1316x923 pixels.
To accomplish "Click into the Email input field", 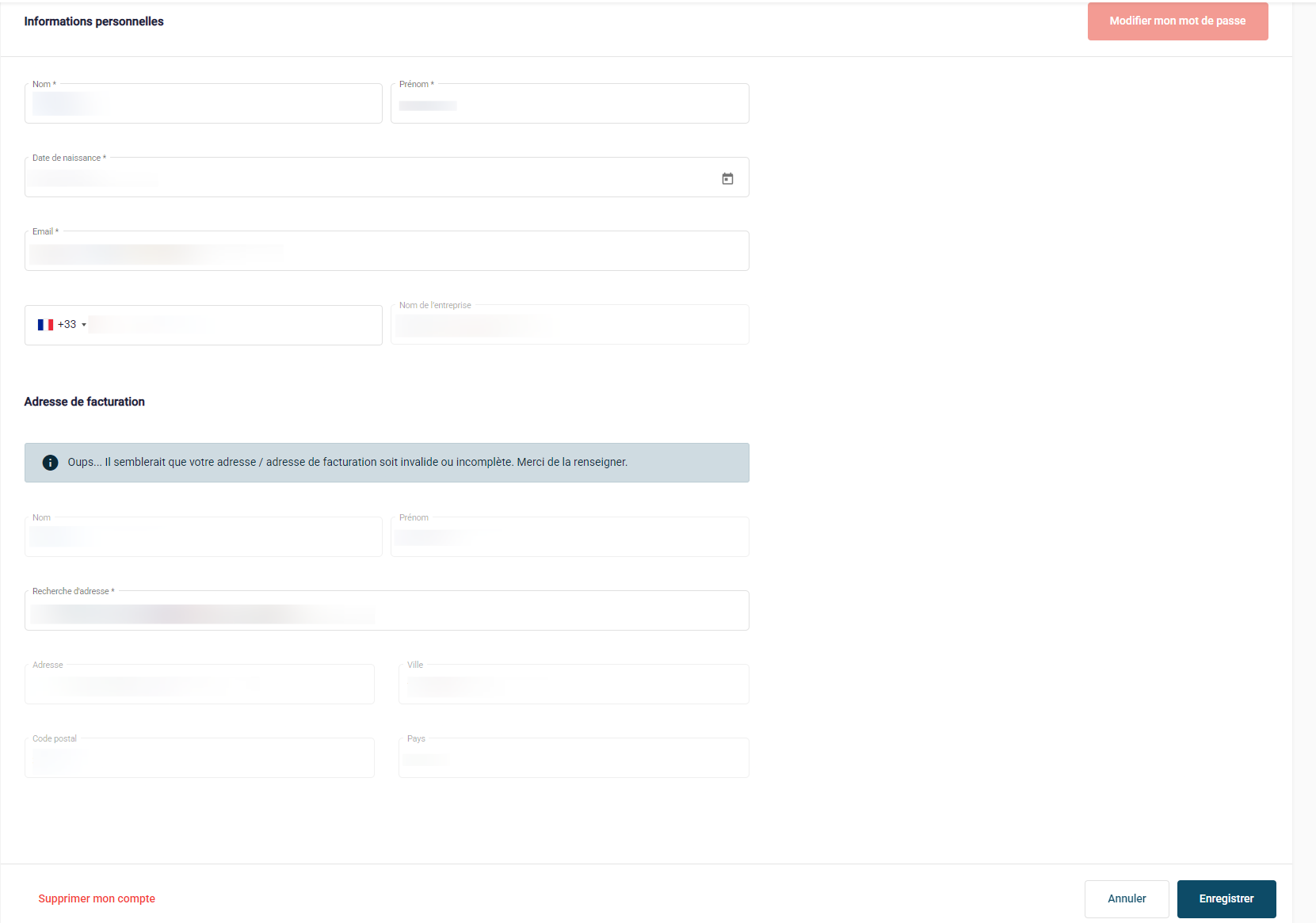I will coord(387,252).
